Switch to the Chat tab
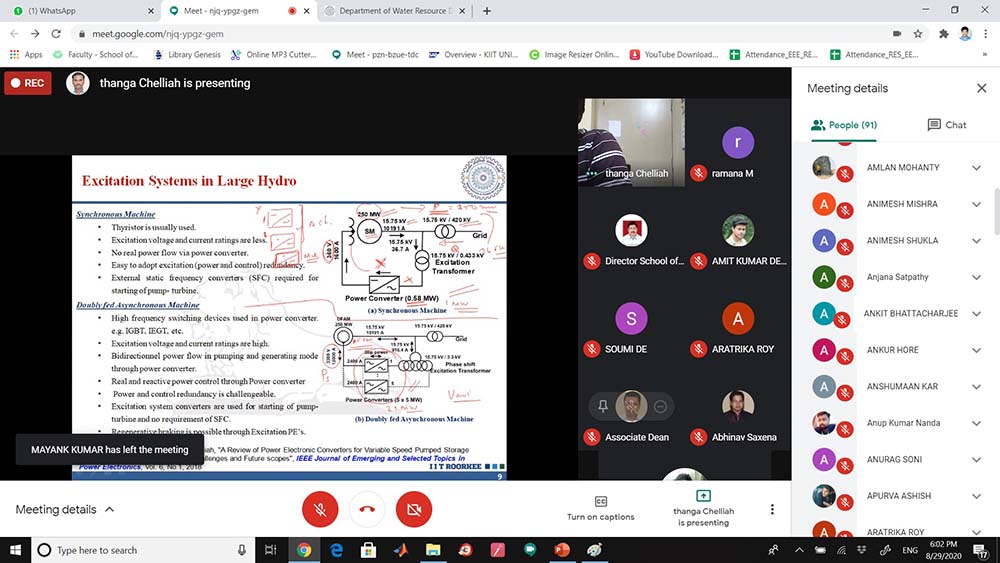Viewport: 1000px width, 563px height. [x=946, y=125]
